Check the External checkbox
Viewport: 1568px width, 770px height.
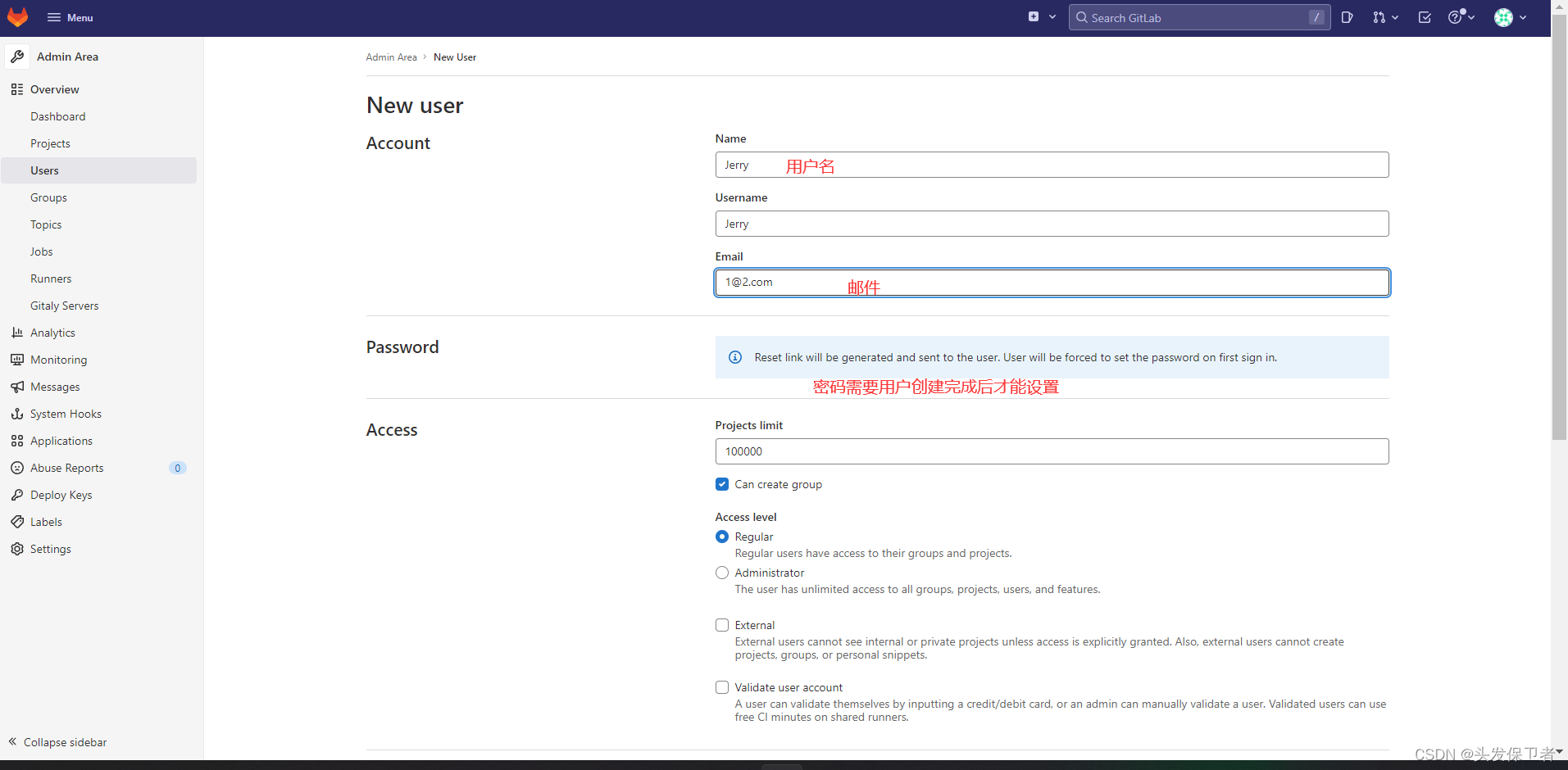click(722, 625)
